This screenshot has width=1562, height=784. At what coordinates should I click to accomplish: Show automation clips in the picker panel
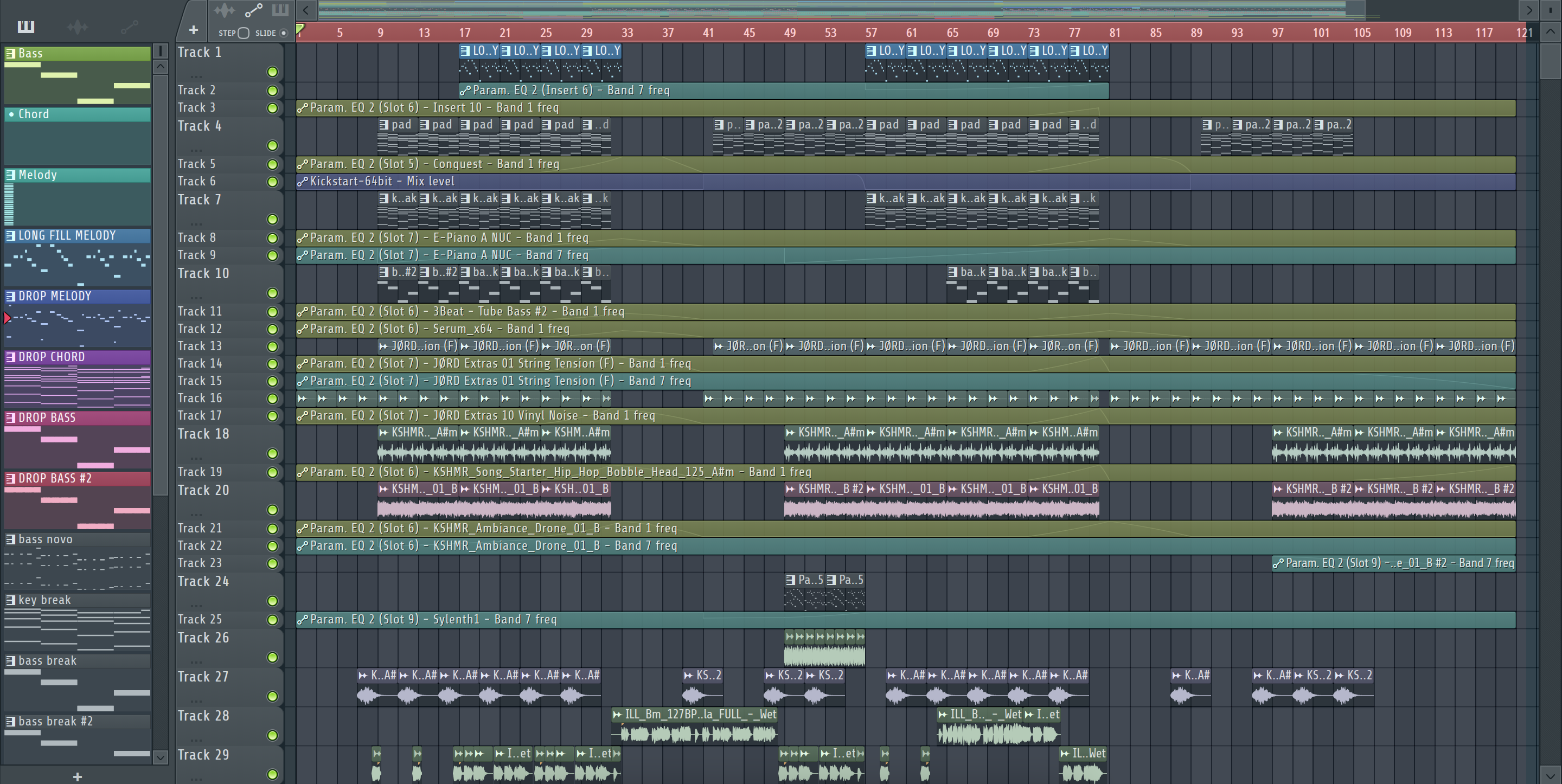click(x=129, y=27)
